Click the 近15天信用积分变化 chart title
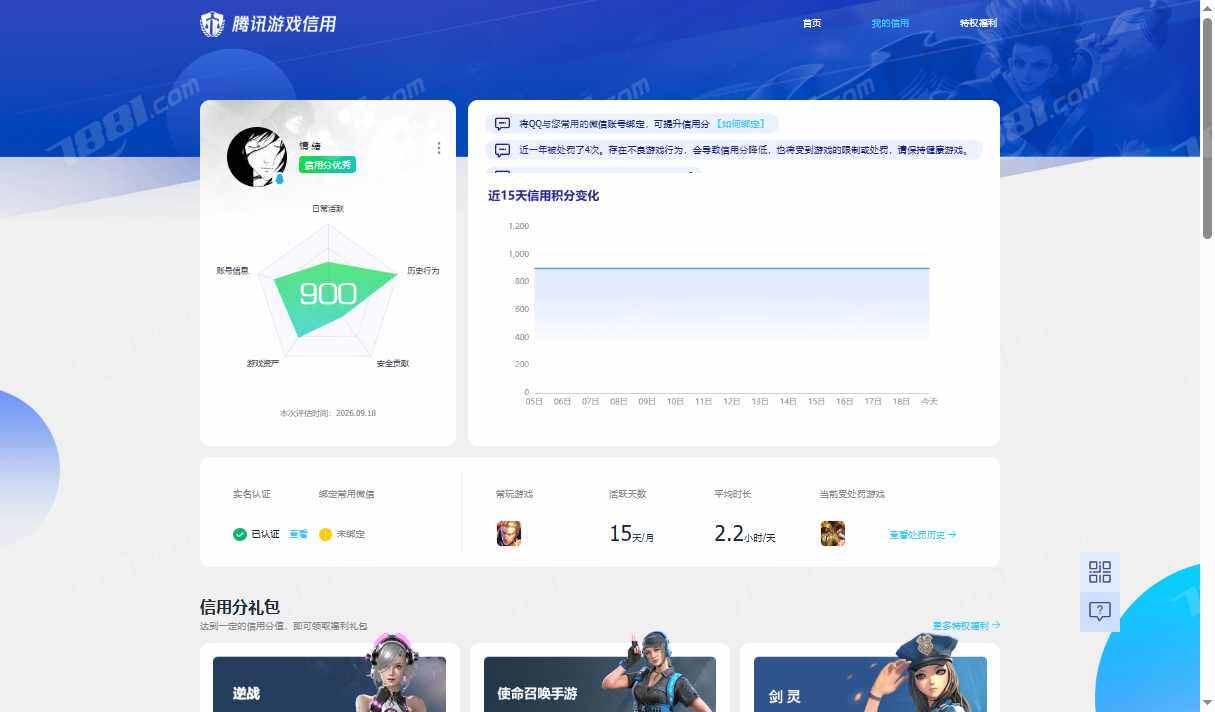This screenshot has height=712, width=1215. (x=543, y=196)
